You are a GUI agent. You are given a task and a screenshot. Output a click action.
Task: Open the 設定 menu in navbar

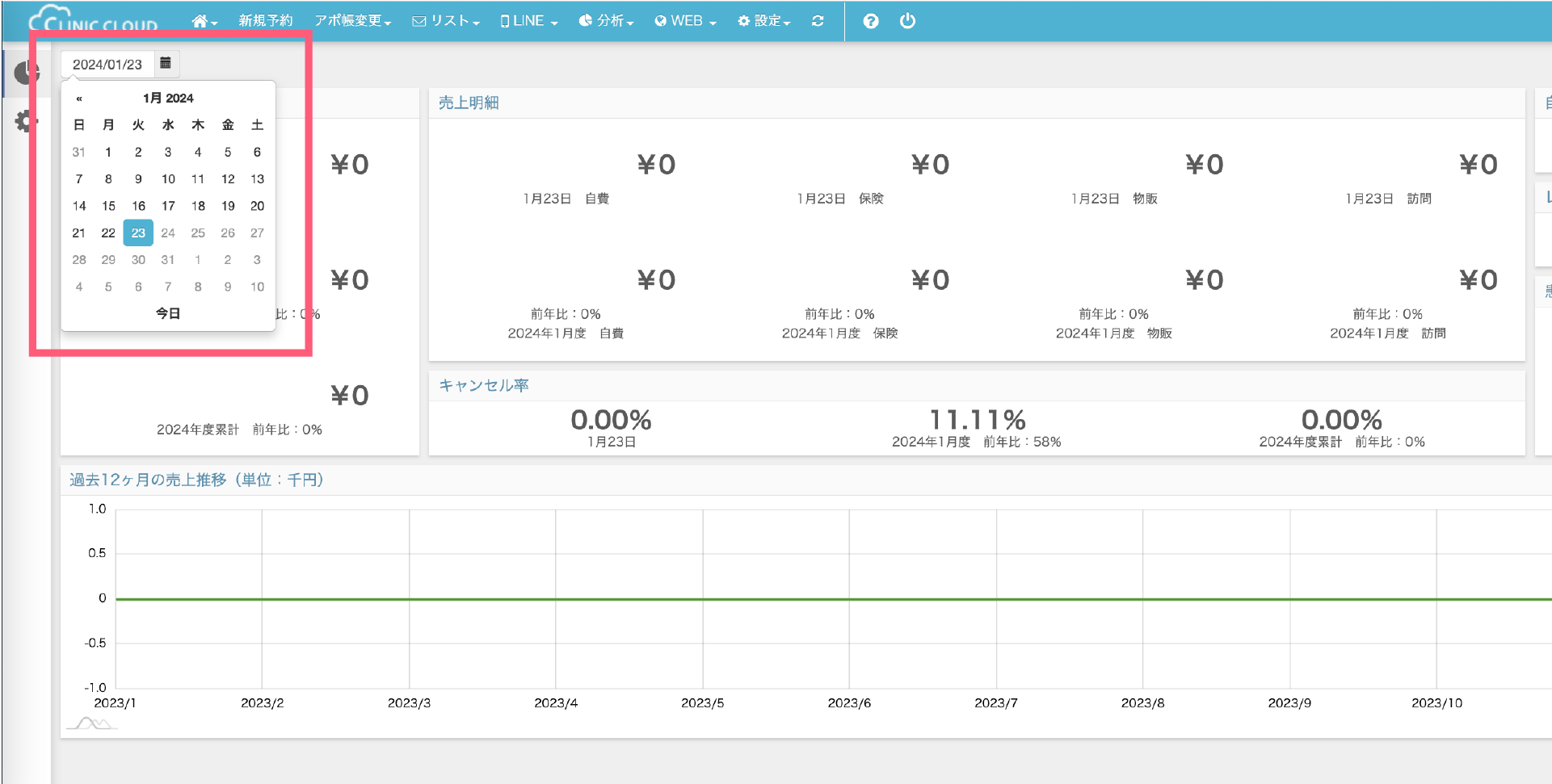point(763,21)
